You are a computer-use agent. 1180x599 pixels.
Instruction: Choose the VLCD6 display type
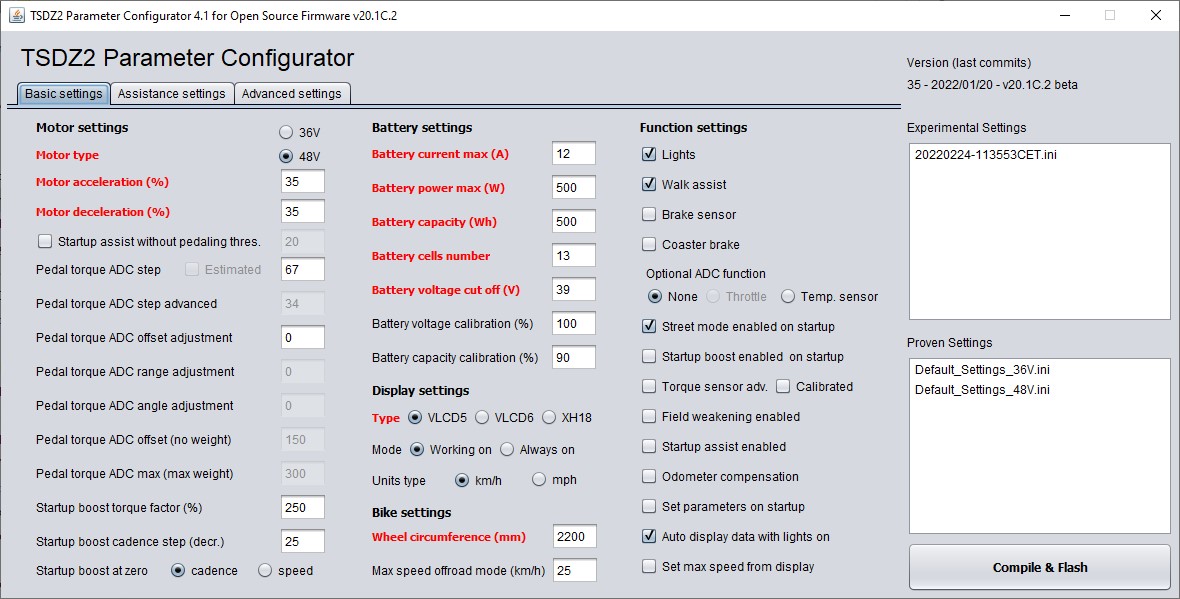tap(482, 418)
